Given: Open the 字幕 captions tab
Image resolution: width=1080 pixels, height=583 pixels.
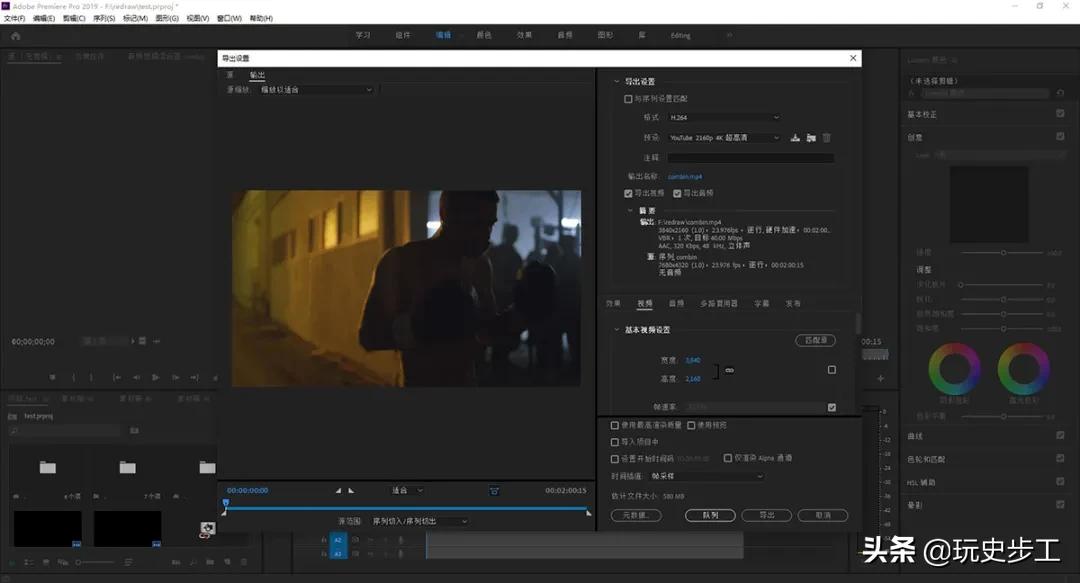Looking at the screenshot, I should tap(761, 303).
